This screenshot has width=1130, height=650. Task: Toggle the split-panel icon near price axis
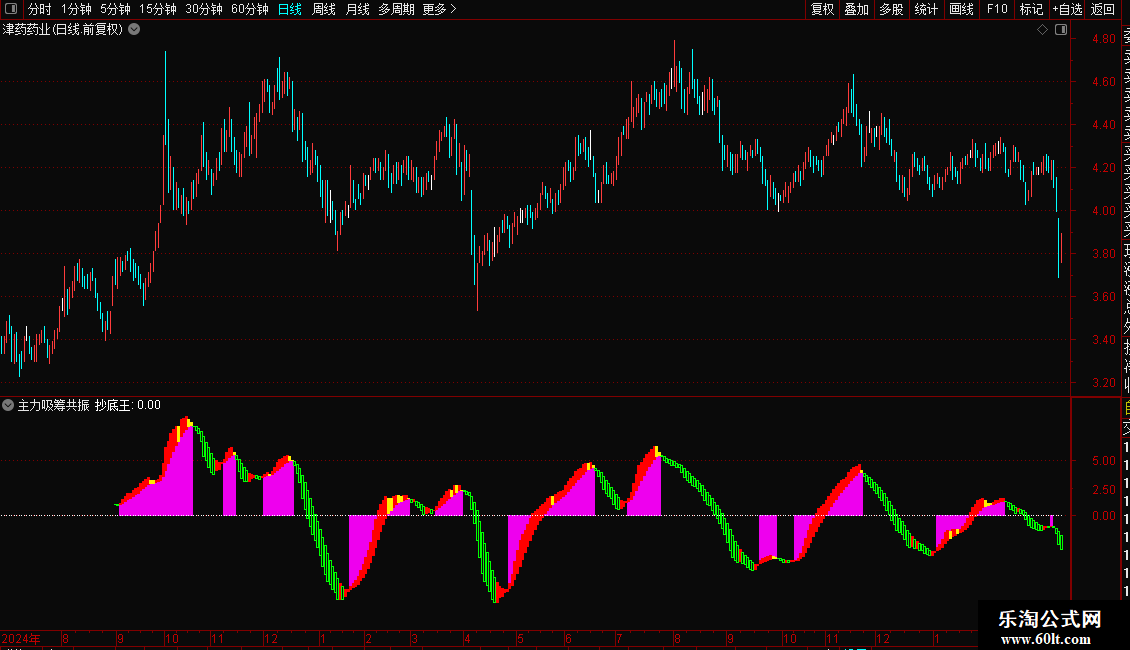[x=1061, y=30]
